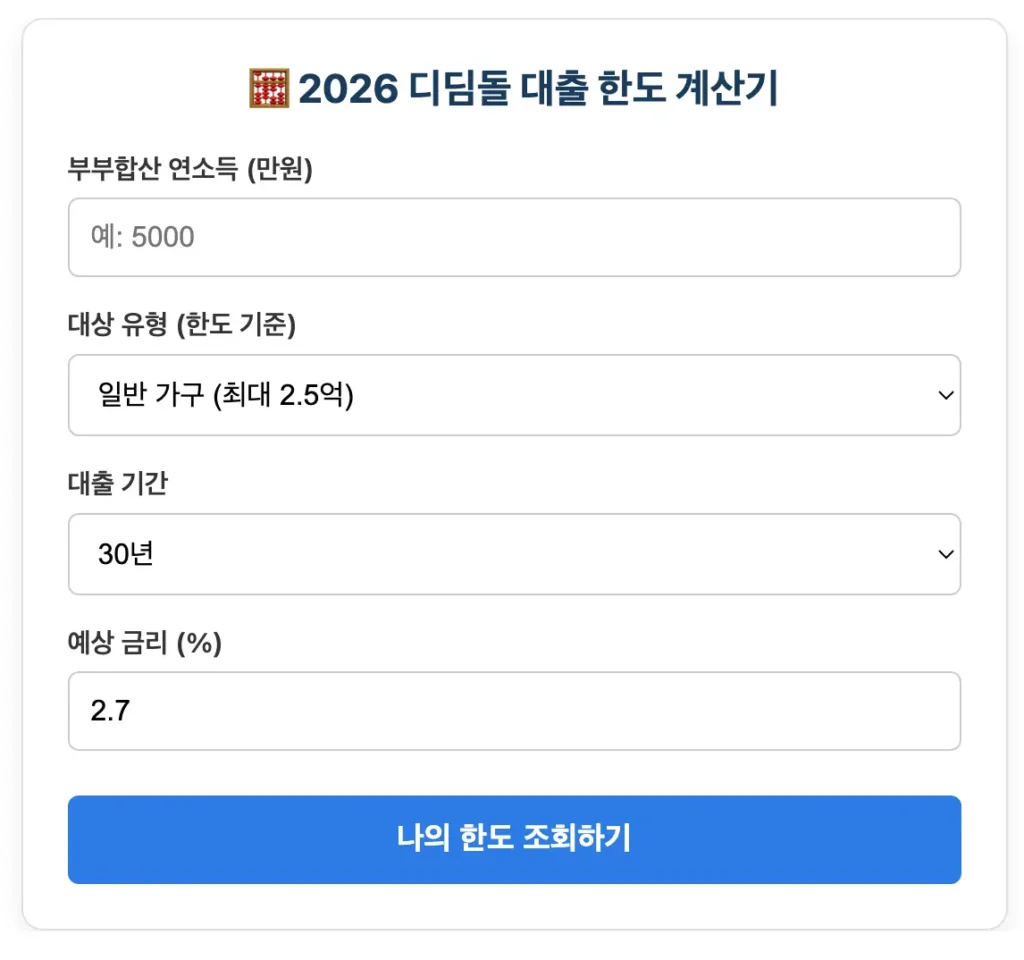Click the chevron arrow on 대상 유형 select
The height and width of the screenshot is (960, 1024).
945,395
